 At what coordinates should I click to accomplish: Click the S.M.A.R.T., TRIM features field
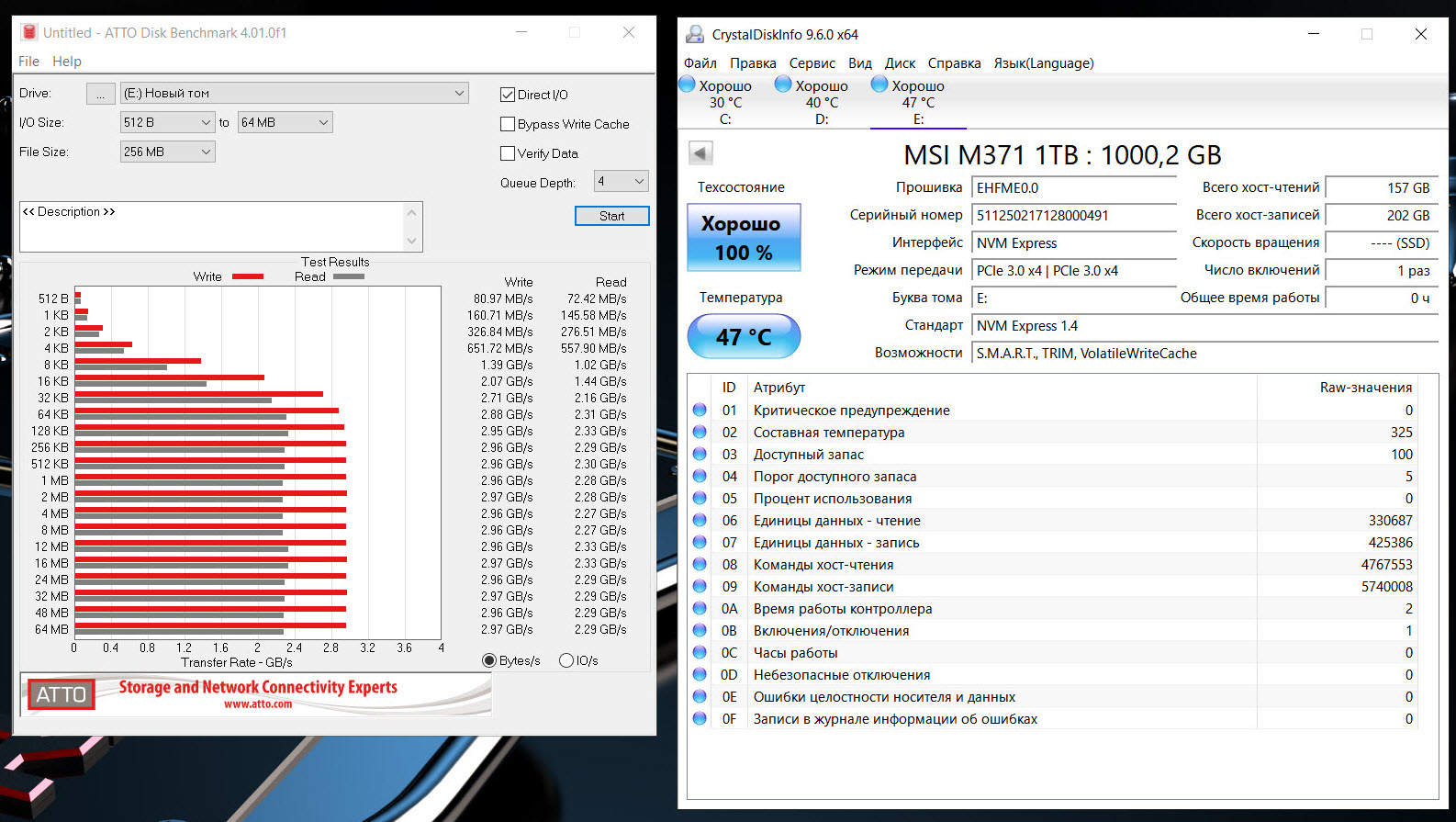coord(1205,354)
